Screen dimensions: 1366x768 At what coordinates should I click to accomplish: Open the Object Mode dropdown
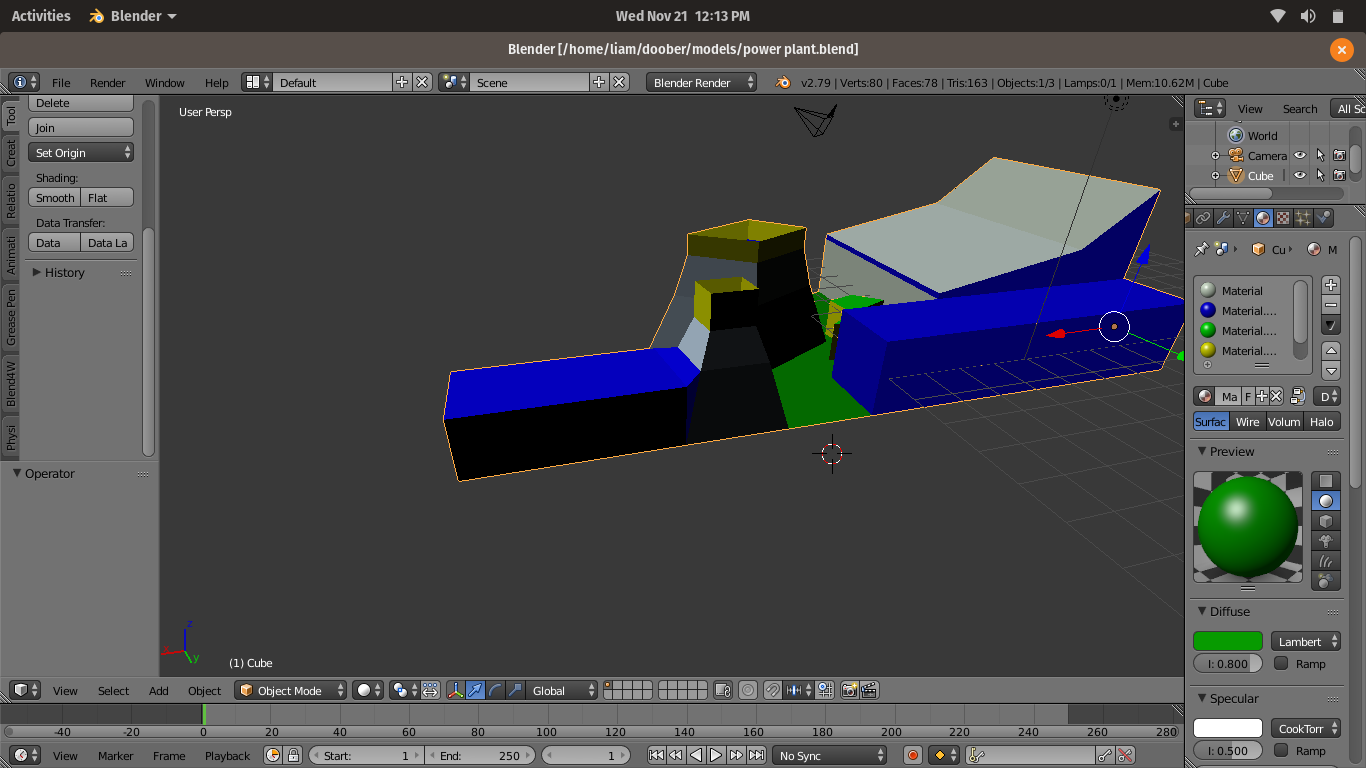pyautogui.click(x=291, y=690)
